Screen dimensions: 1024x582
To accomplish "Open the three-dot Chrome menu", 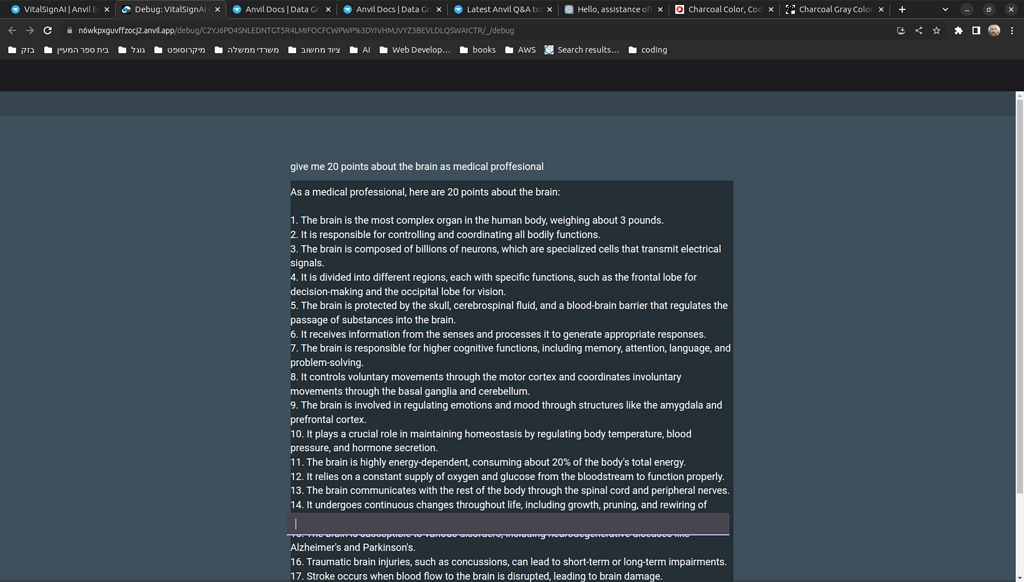I will 1012,31.
